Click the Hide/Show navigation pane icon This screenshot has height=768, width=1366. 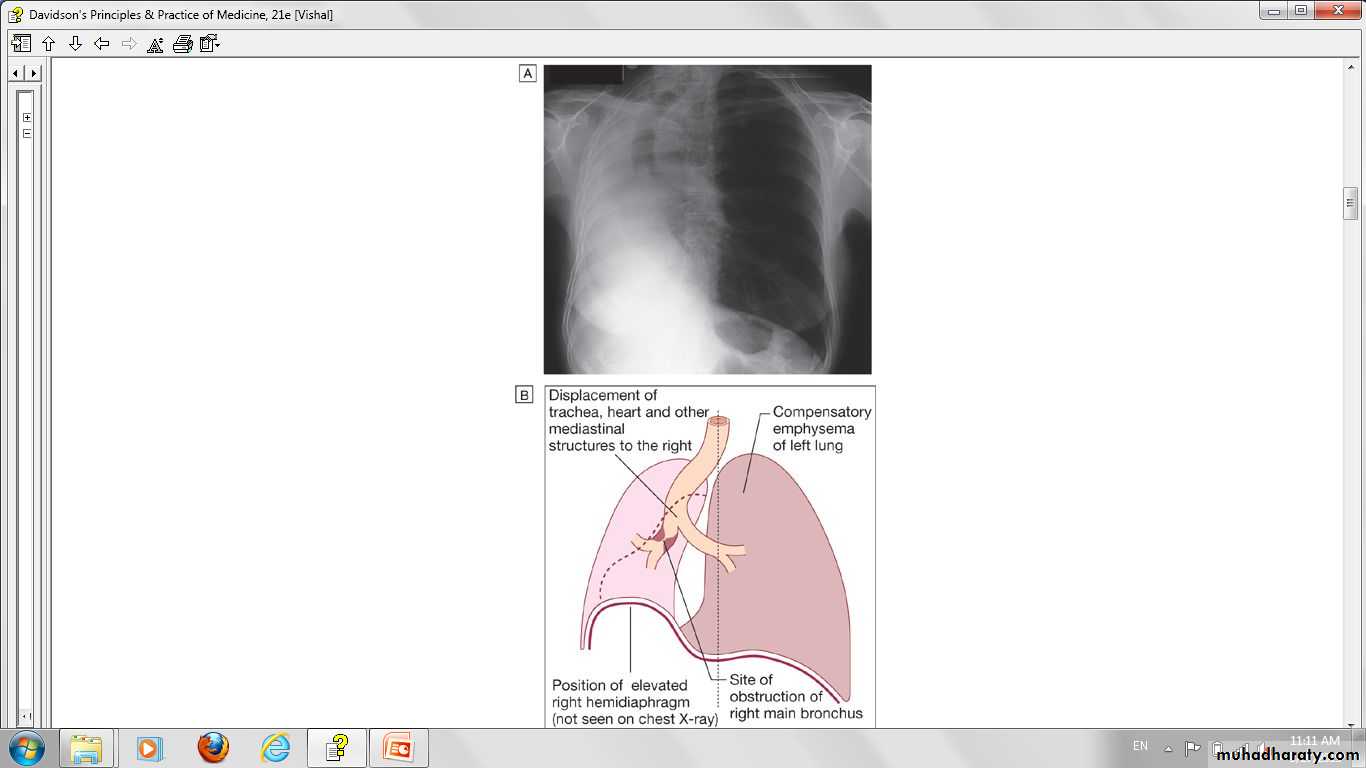coord(21,44)
